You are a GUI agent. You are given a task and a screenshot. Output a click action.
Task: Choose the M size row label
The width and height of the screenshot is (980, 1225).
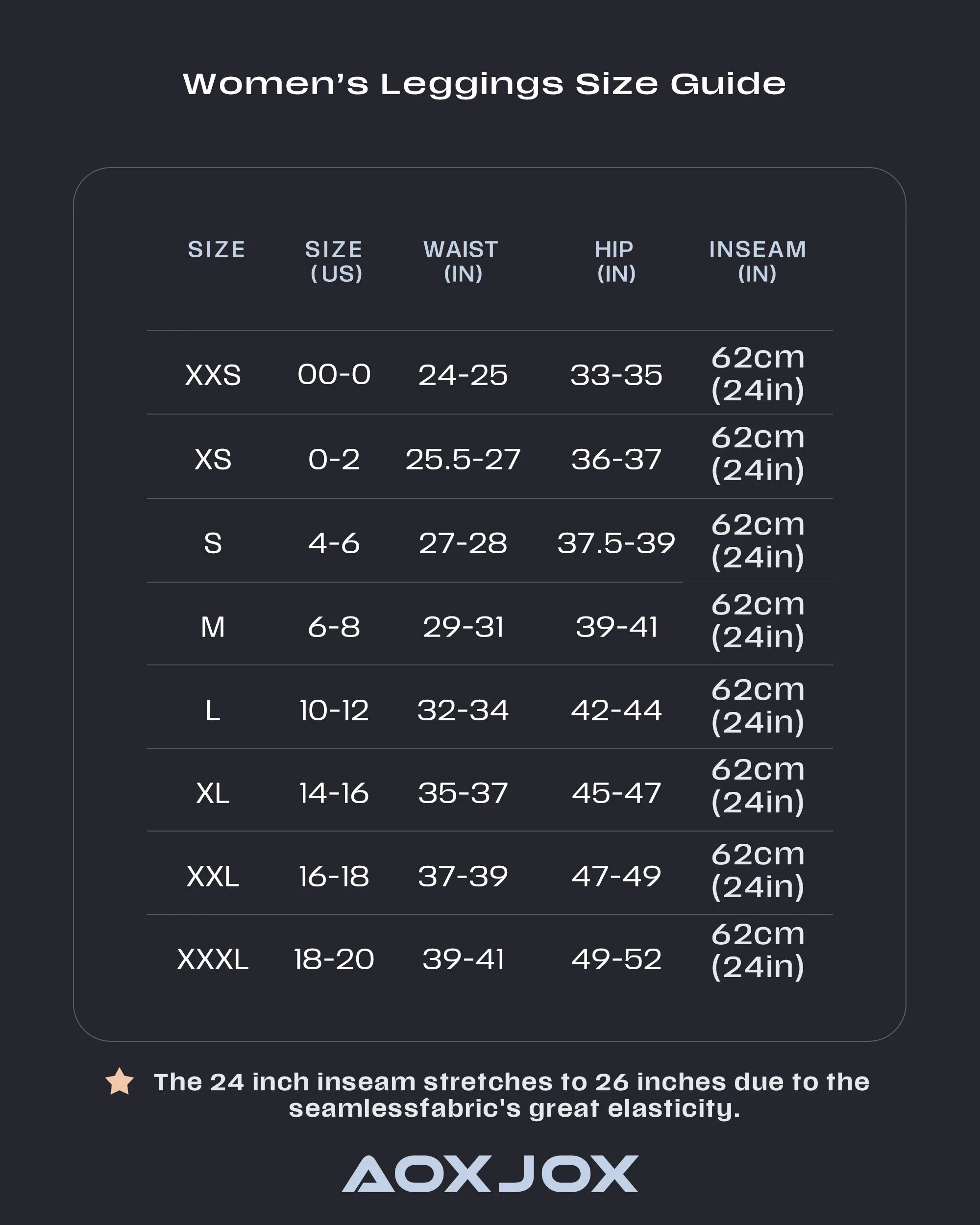[213, 627]
